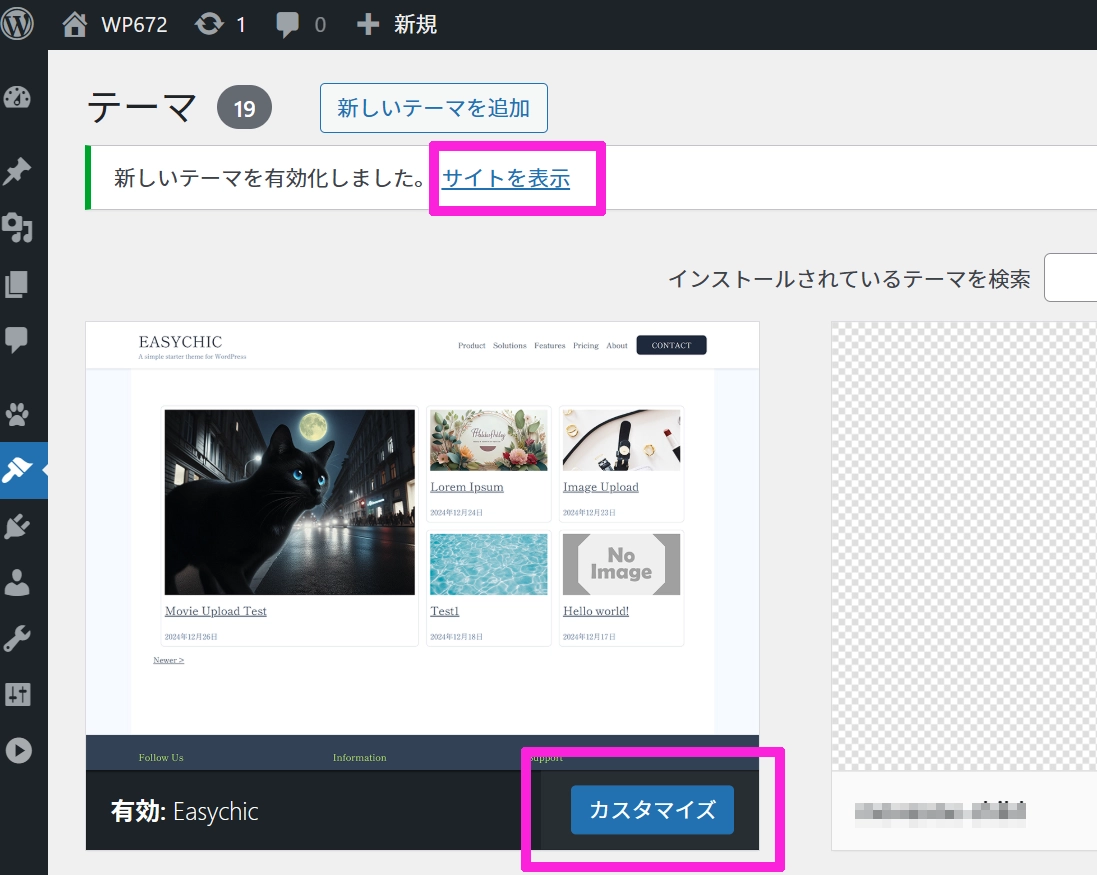The width and height of the screenshot is (1097, 875).
Task: Expand the 新規 new content menu
Action: [397, 24]
